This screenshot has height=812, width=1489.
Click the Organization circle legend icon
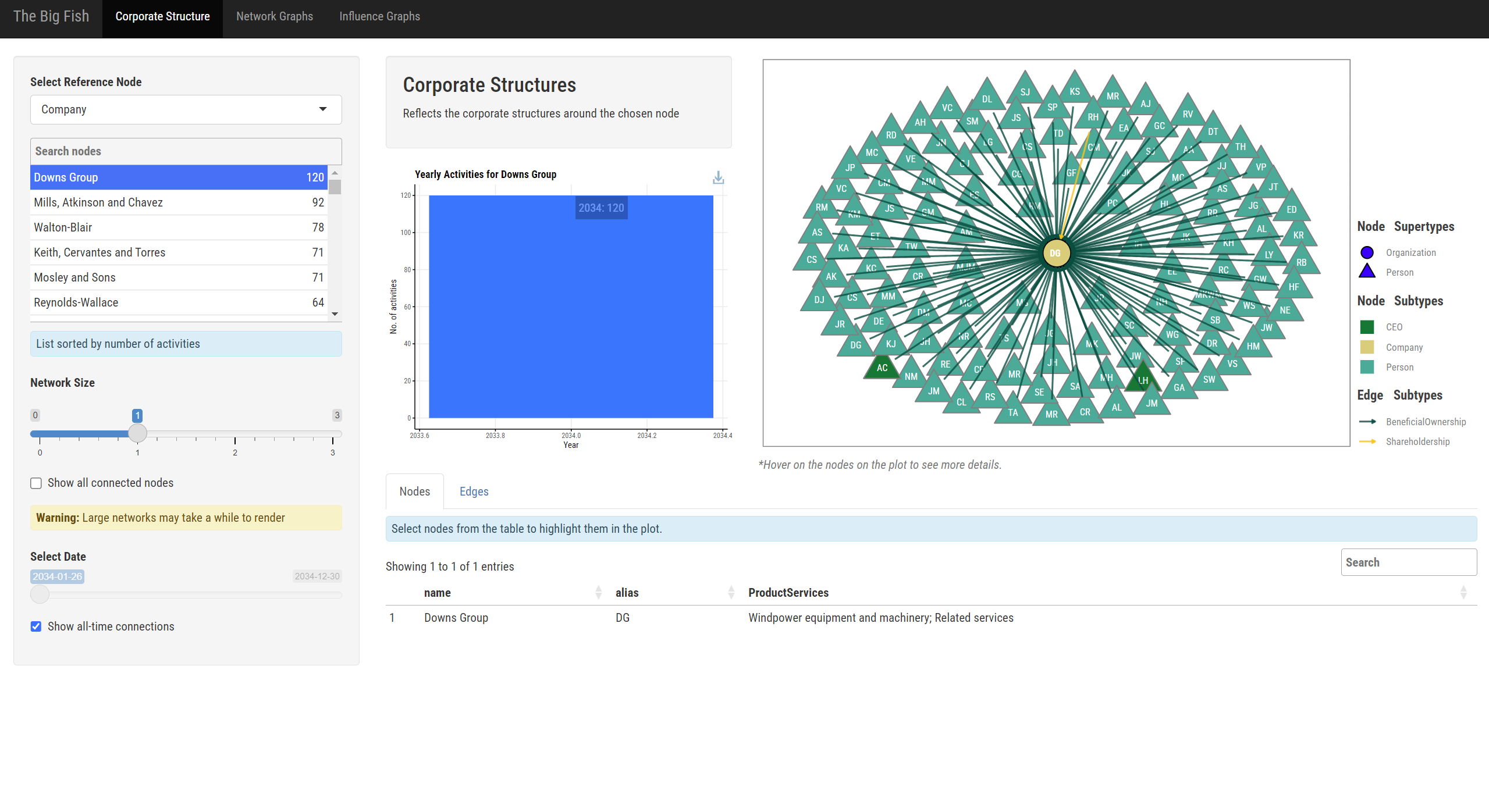pyautogui.click(x=1367, y=252)
